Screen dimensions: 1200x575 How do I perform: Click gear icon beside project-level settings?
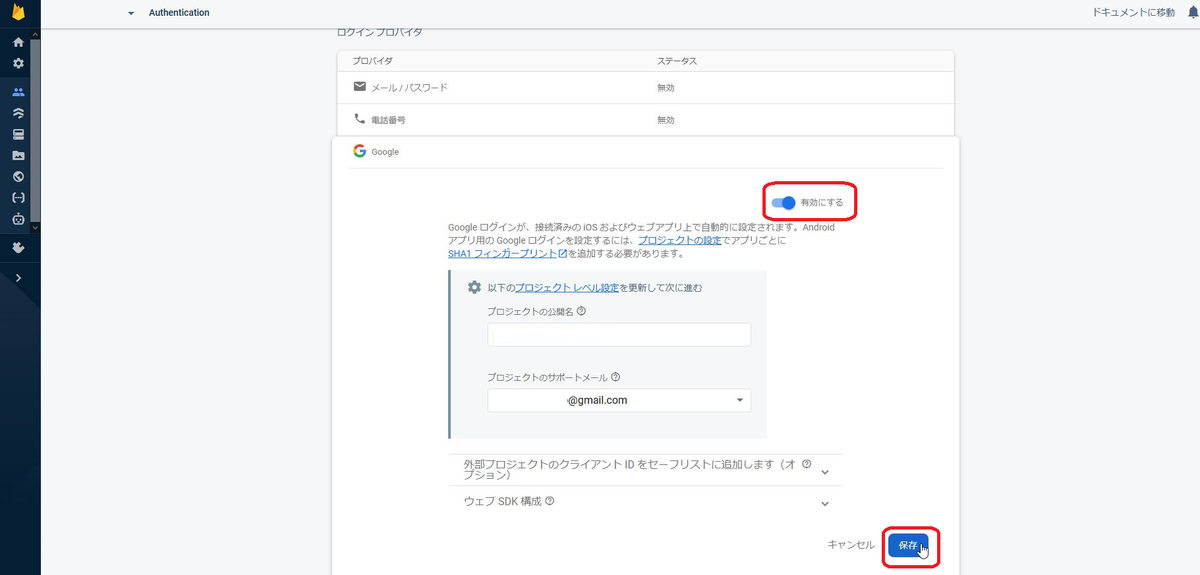coord(475,288)
